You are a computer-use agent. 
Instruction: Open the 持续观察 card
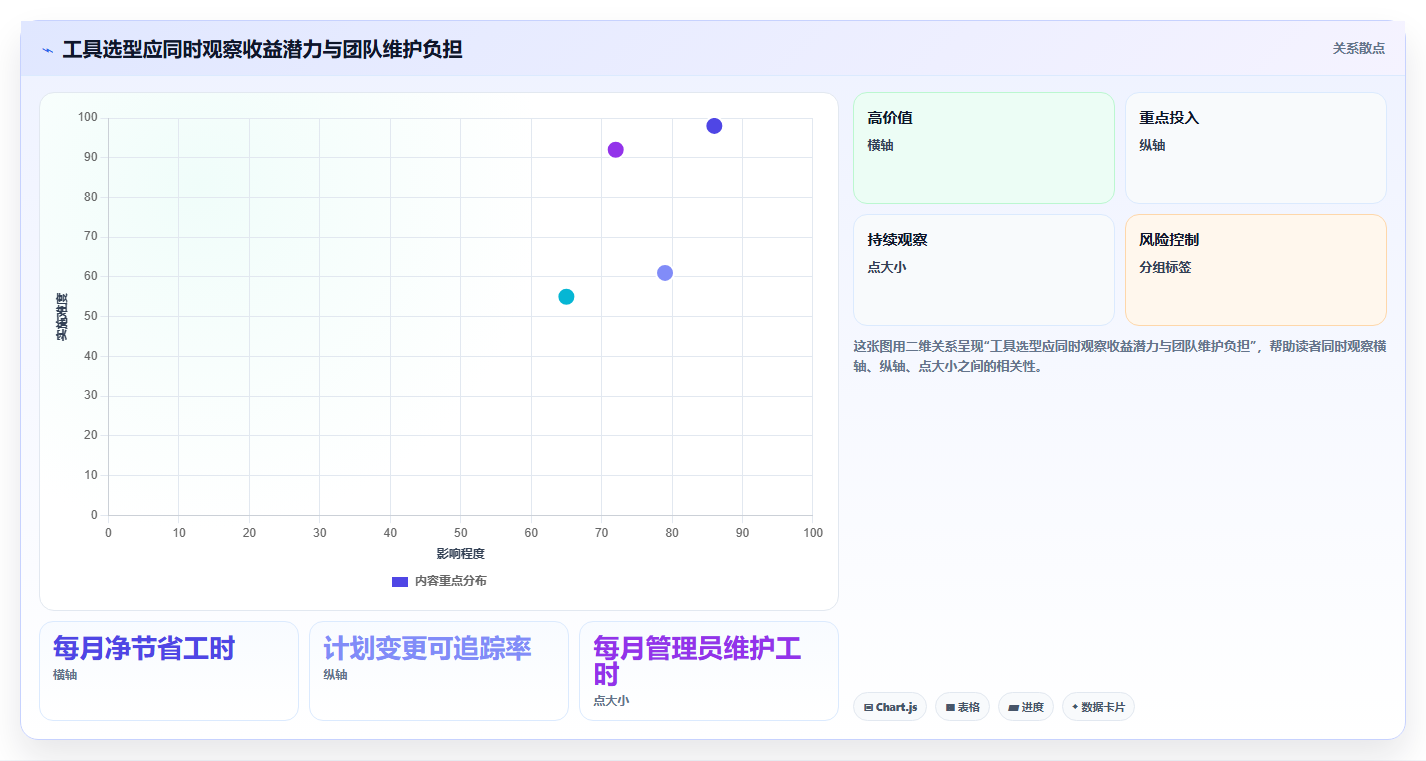(x=984, y=270)
